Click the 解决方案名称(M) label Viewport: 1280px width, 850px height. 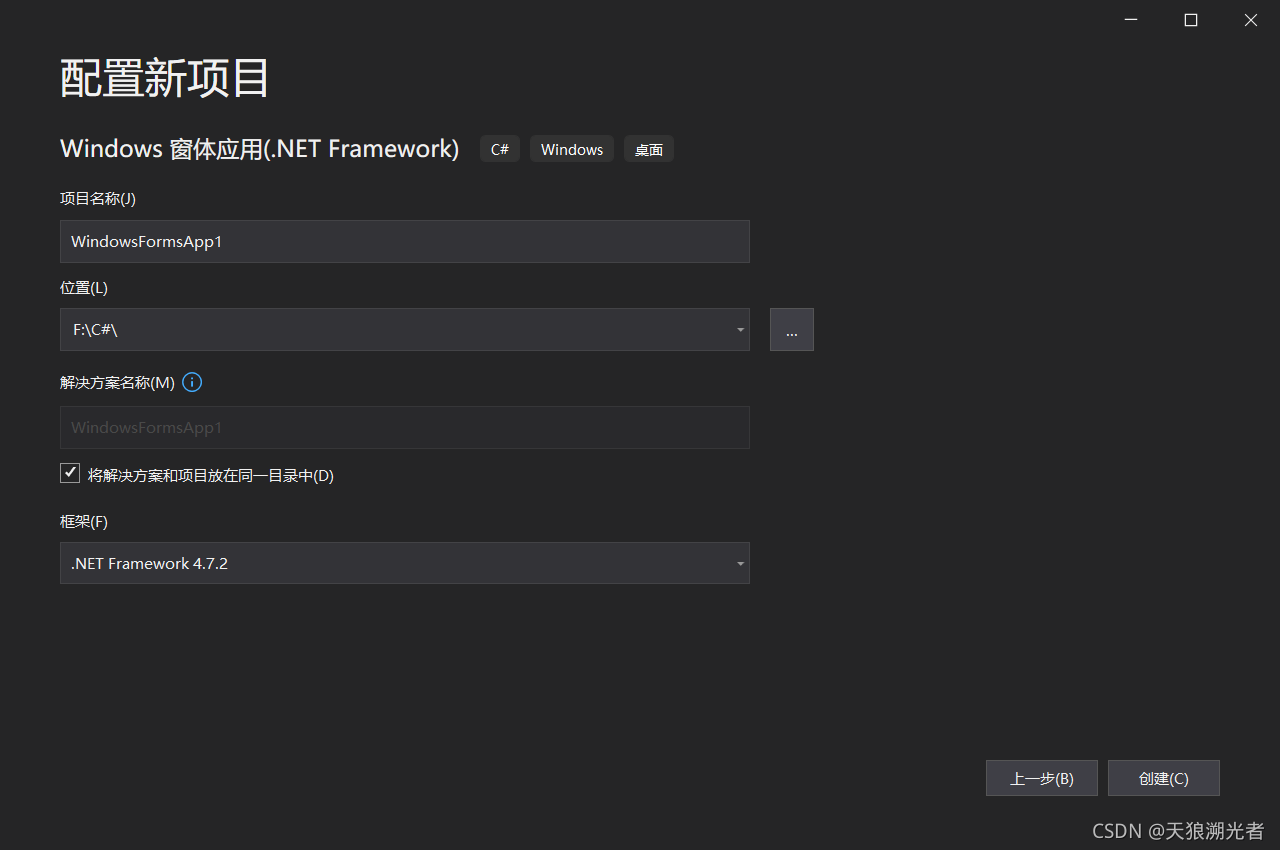(117, 382)
